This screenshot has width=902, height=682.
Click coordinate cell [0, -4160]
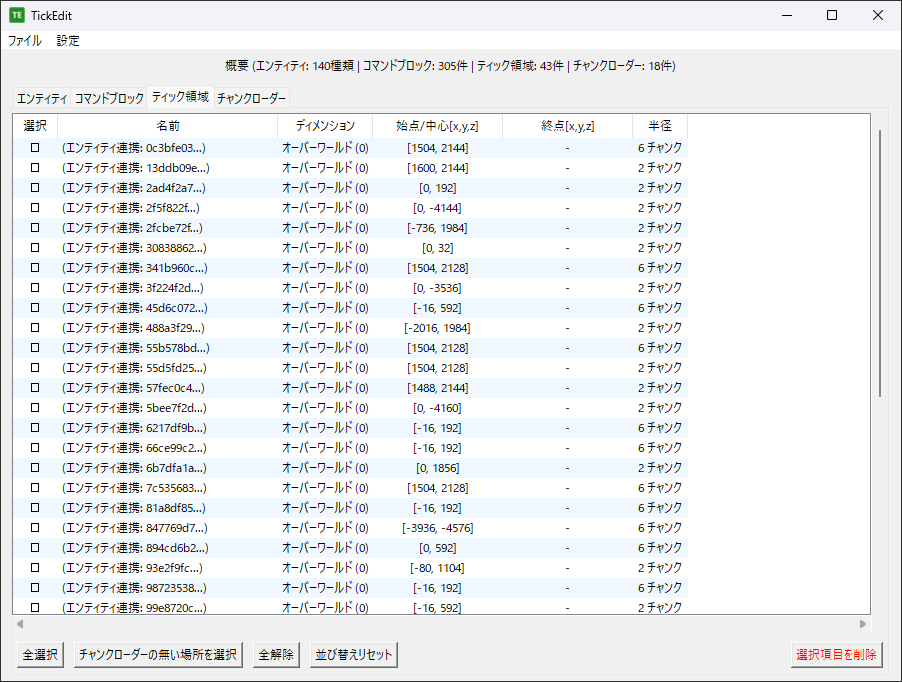tap(437, 408)
